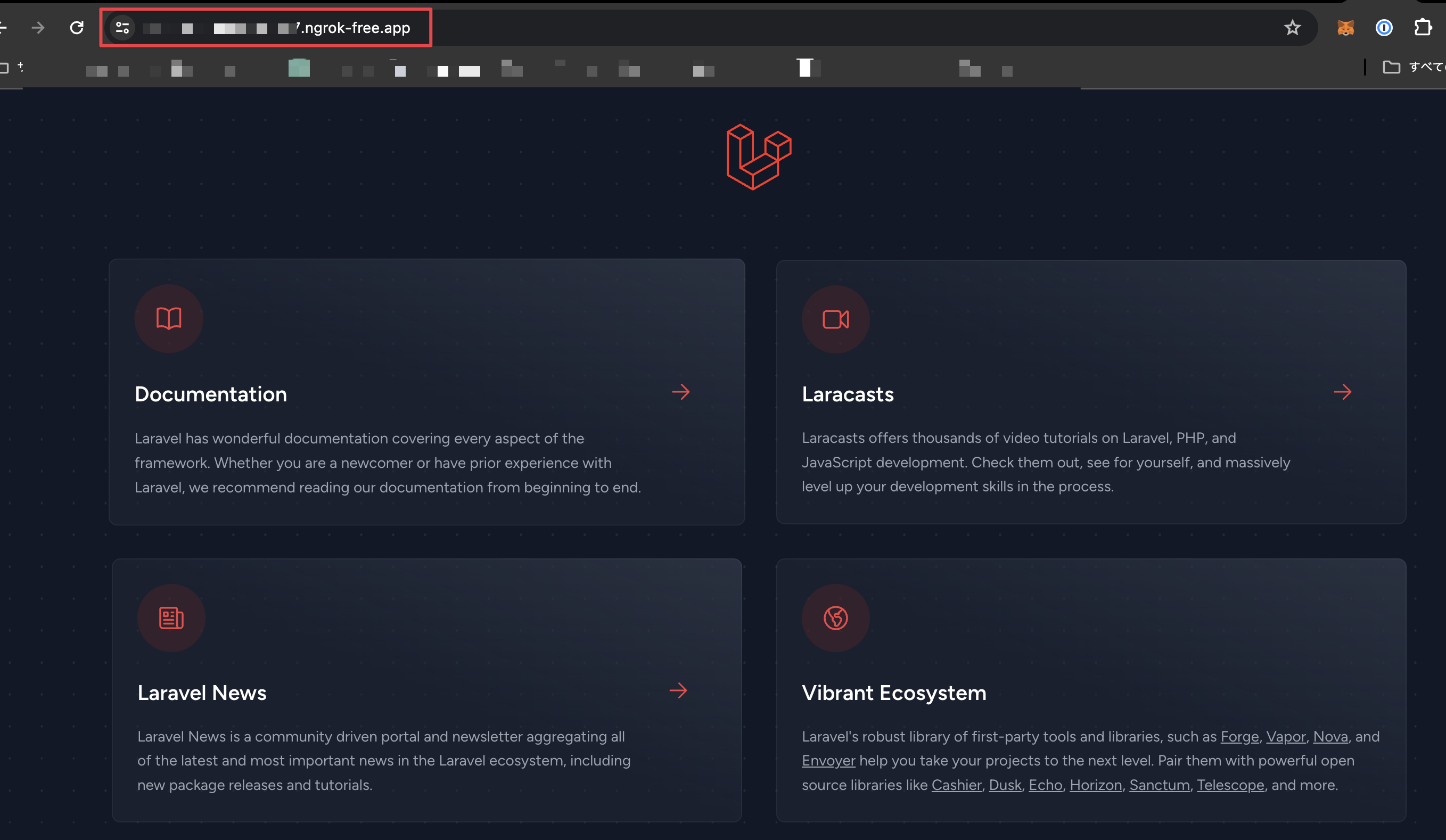
Task: Open the Laracasts card heading
Action: (848, 394)
